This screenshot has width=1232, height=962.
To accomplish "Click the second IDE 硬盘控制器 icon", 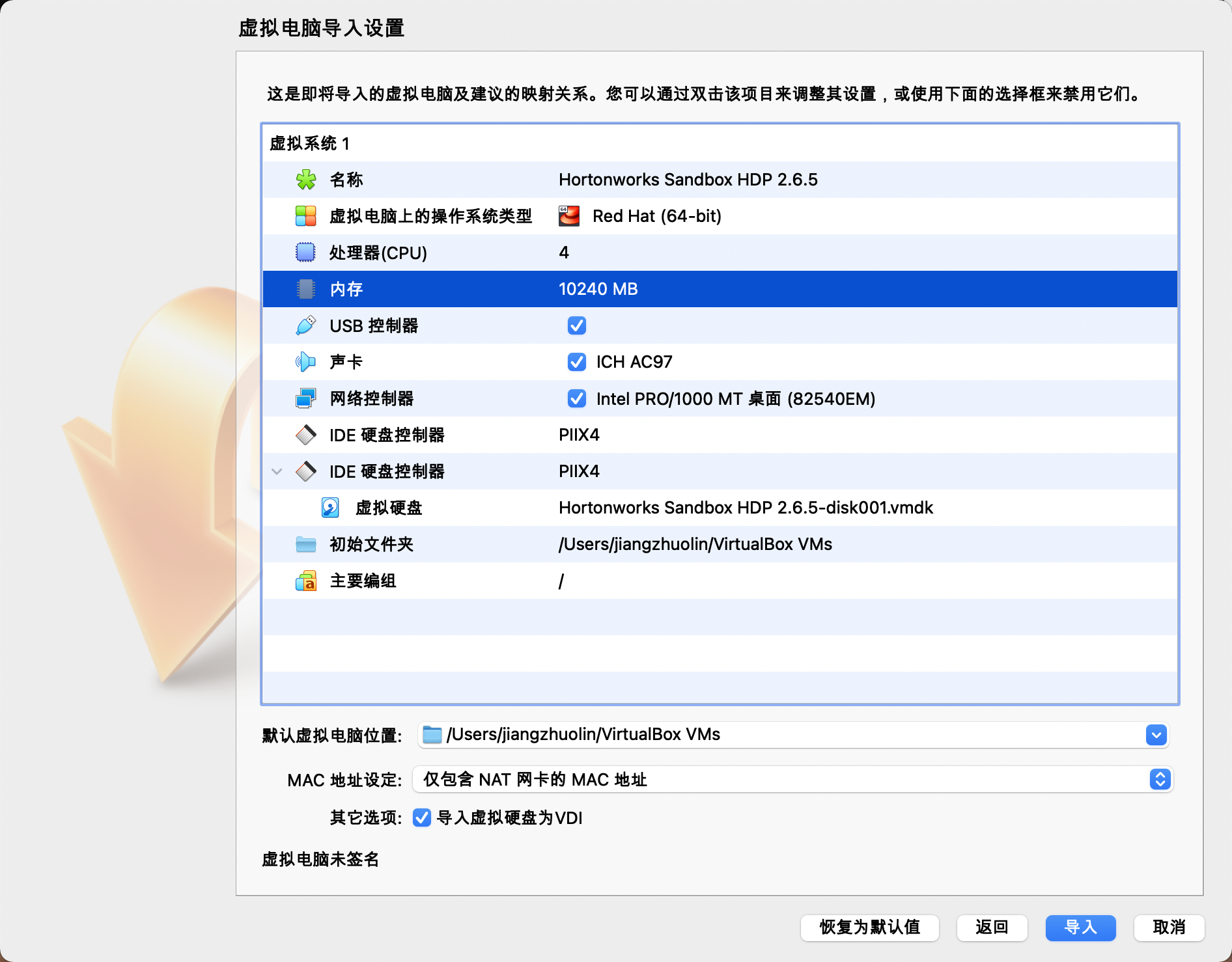I will 305,471.
